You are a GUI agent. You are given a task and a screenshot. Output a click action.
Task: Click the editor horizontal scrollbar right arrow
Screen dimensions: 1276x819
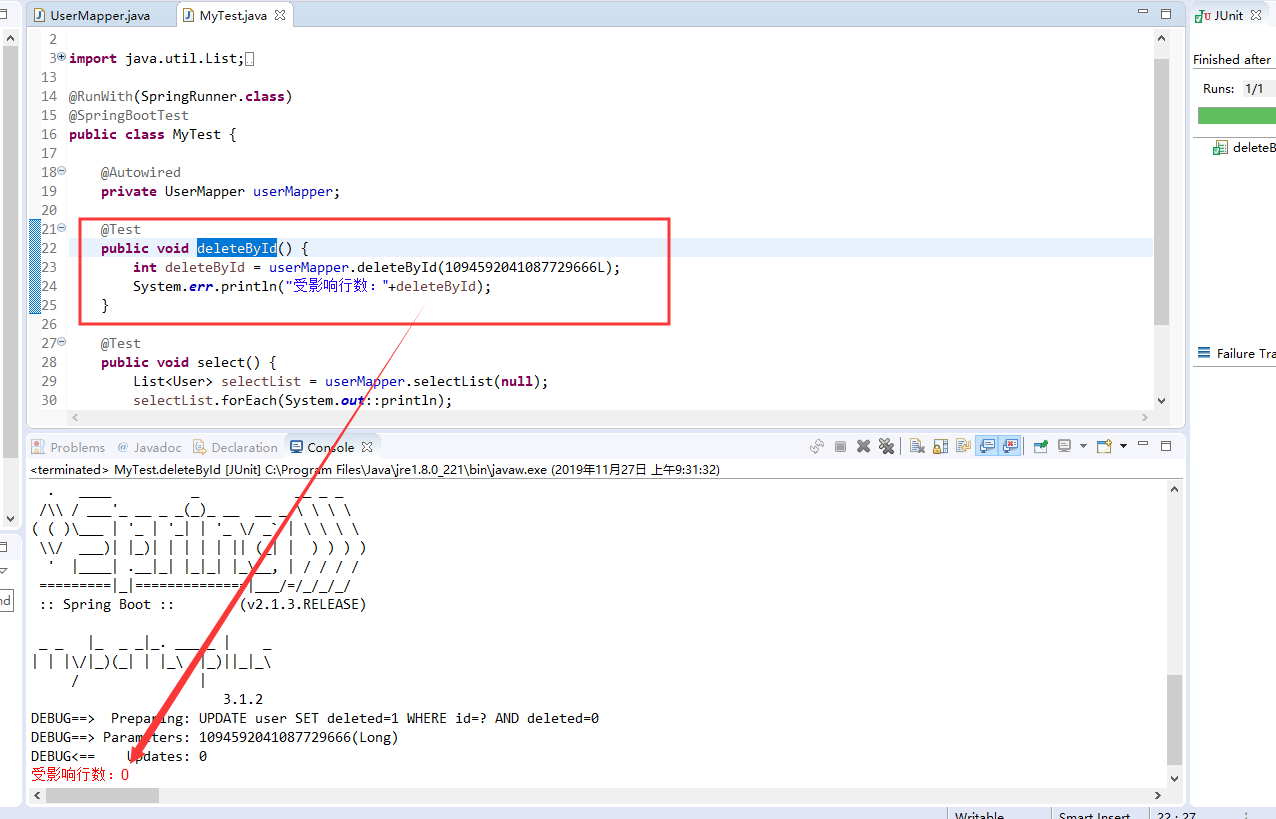[1145, 418]
